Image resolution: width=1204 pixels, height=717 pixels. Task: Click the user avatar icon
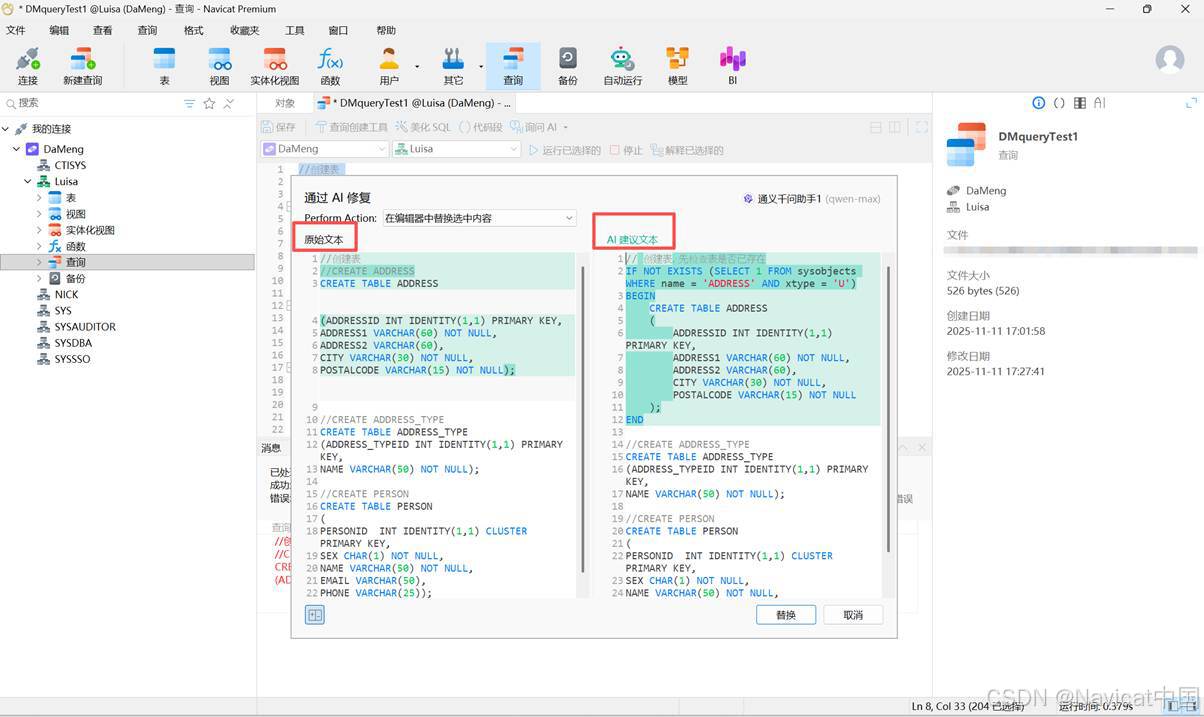point(1170,59)
